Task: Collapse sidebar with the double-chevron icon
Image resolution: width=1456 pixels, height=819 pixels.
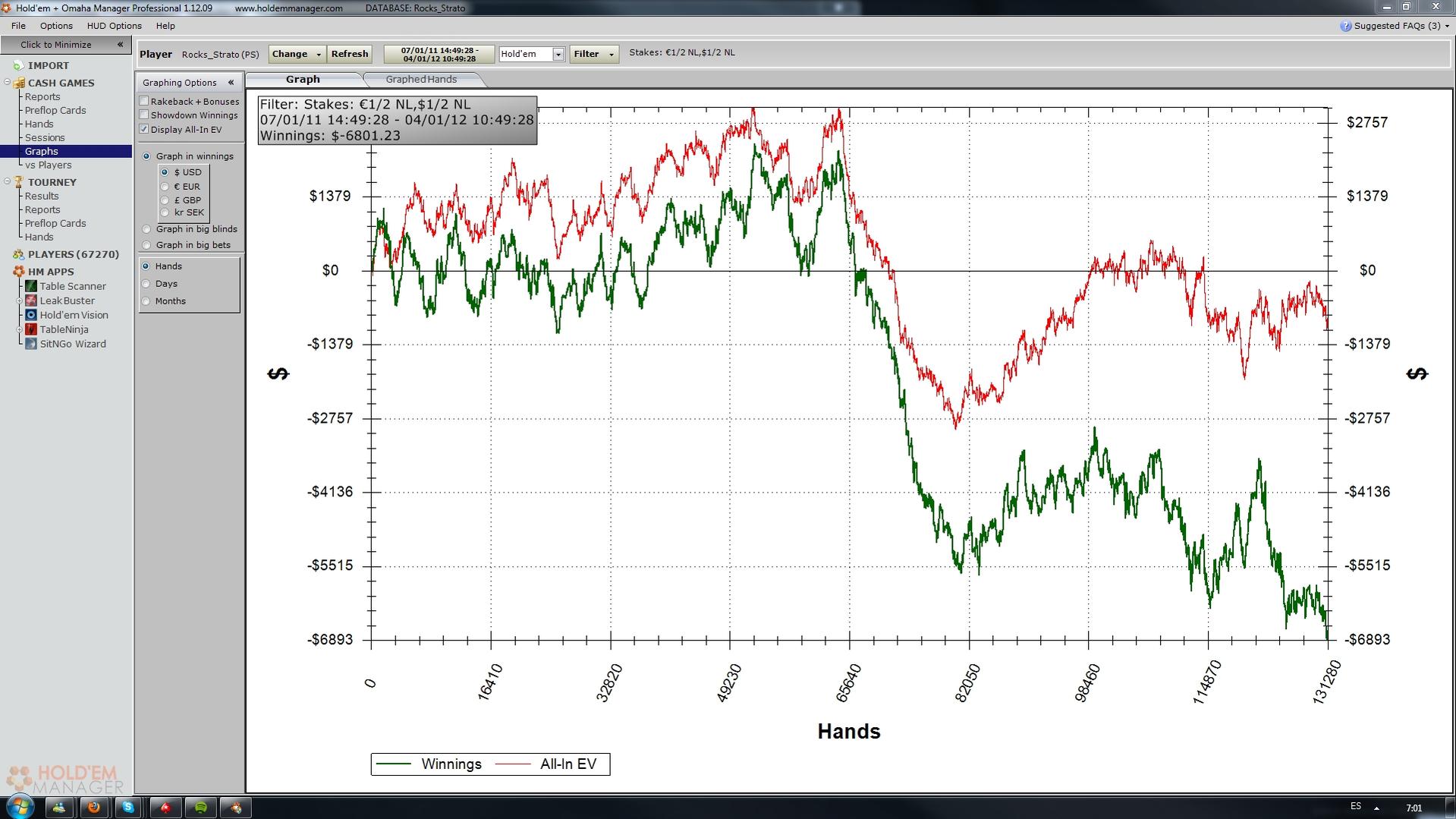Action: point(120,45)
